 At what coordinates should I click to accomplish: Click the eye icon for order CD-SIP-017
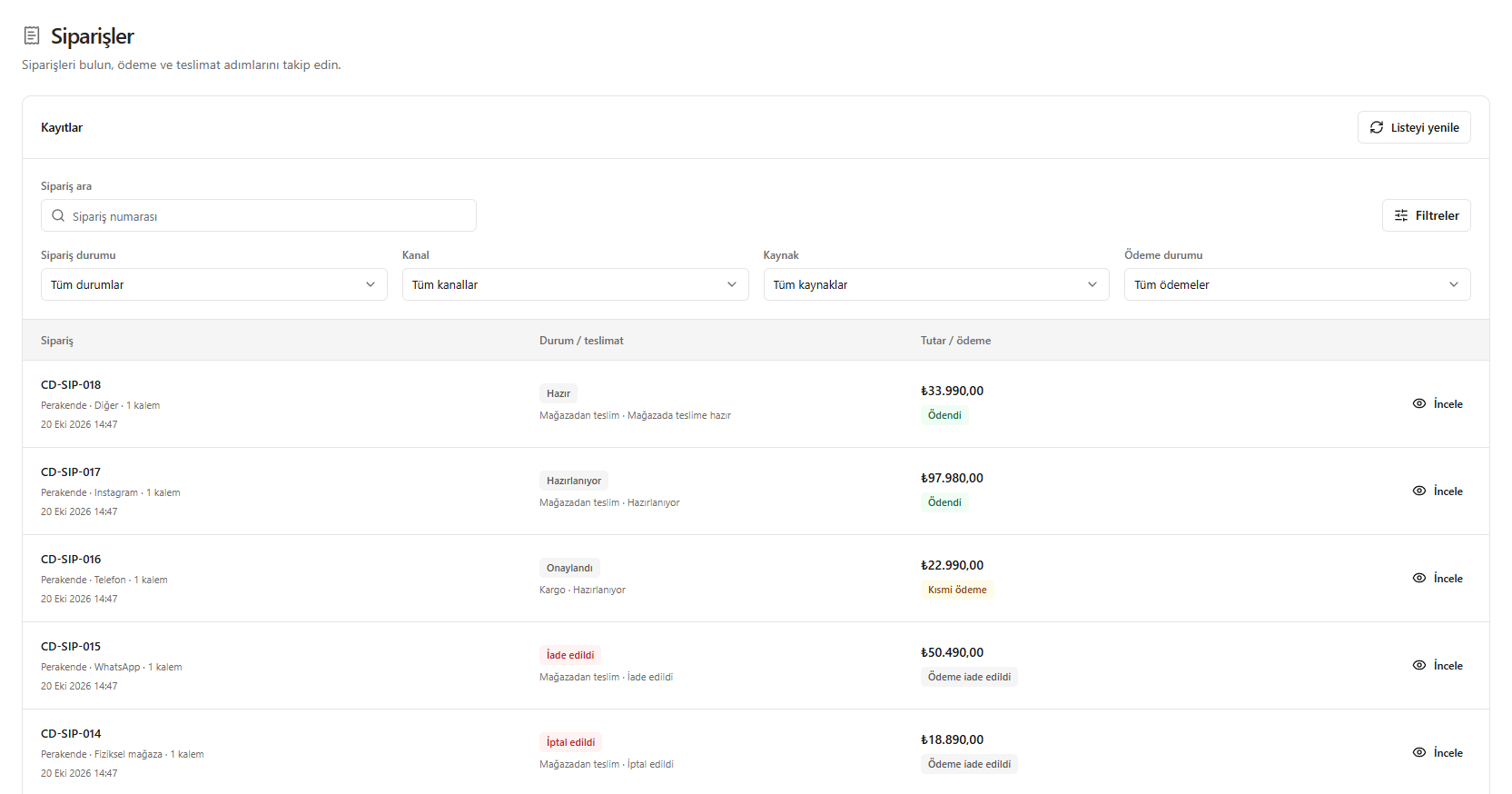pyautogui.click(x=1419, y=491)
